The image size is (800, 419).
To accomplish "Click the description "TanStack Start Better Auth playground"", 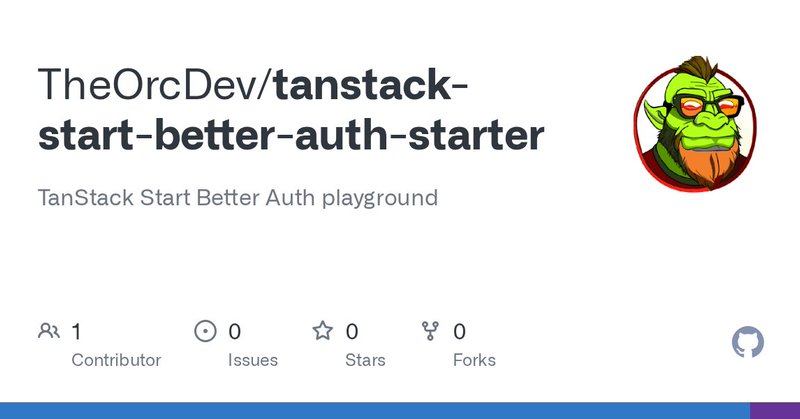I will (x=238, y=198).
